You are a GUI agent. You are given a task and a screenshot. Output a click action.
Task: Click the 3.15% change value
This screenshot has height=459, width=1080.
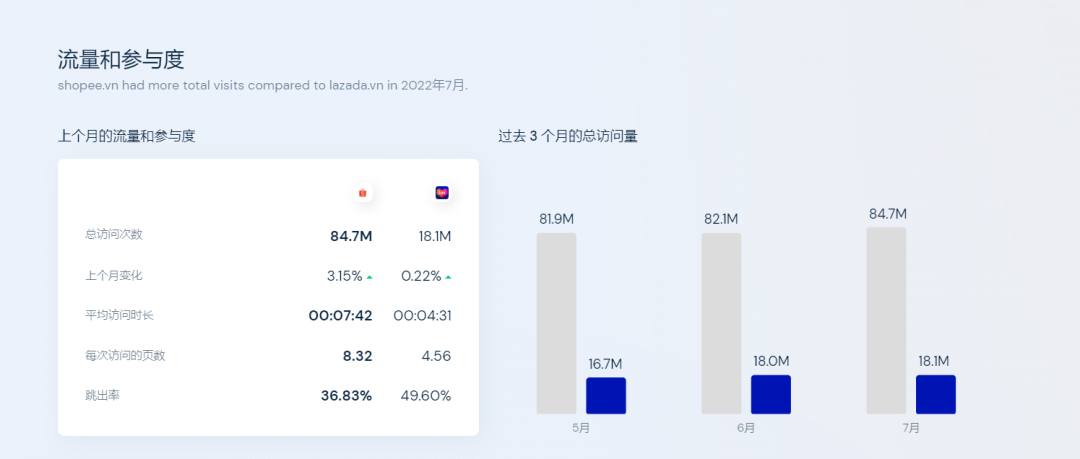[344, 276]
